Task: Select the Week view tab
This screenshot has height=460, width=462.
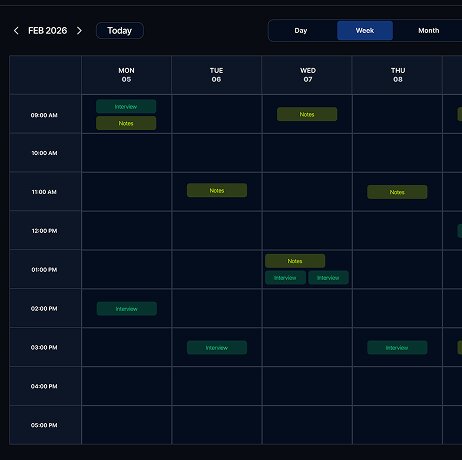Action: click(x=365, y=31)
